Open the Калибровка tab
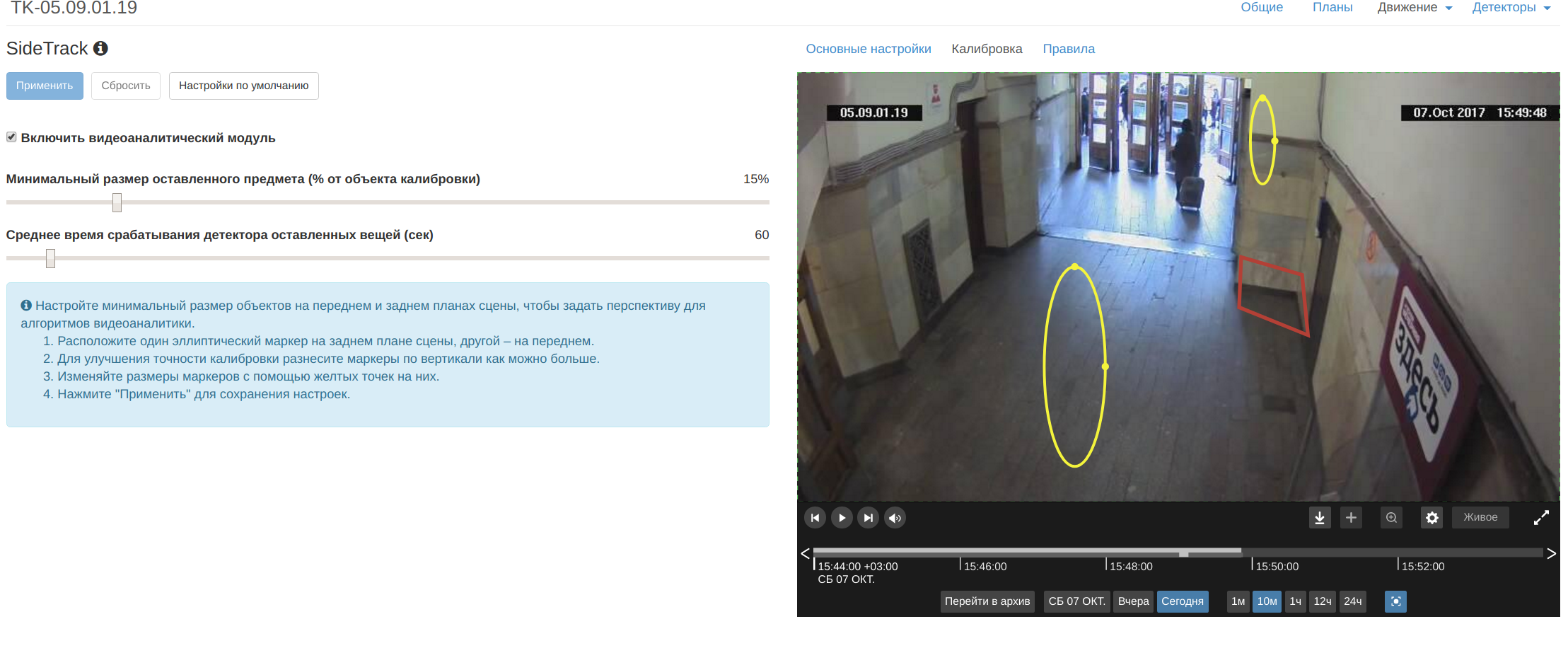This screenshot has width=1568, height=665. (987, 49)
